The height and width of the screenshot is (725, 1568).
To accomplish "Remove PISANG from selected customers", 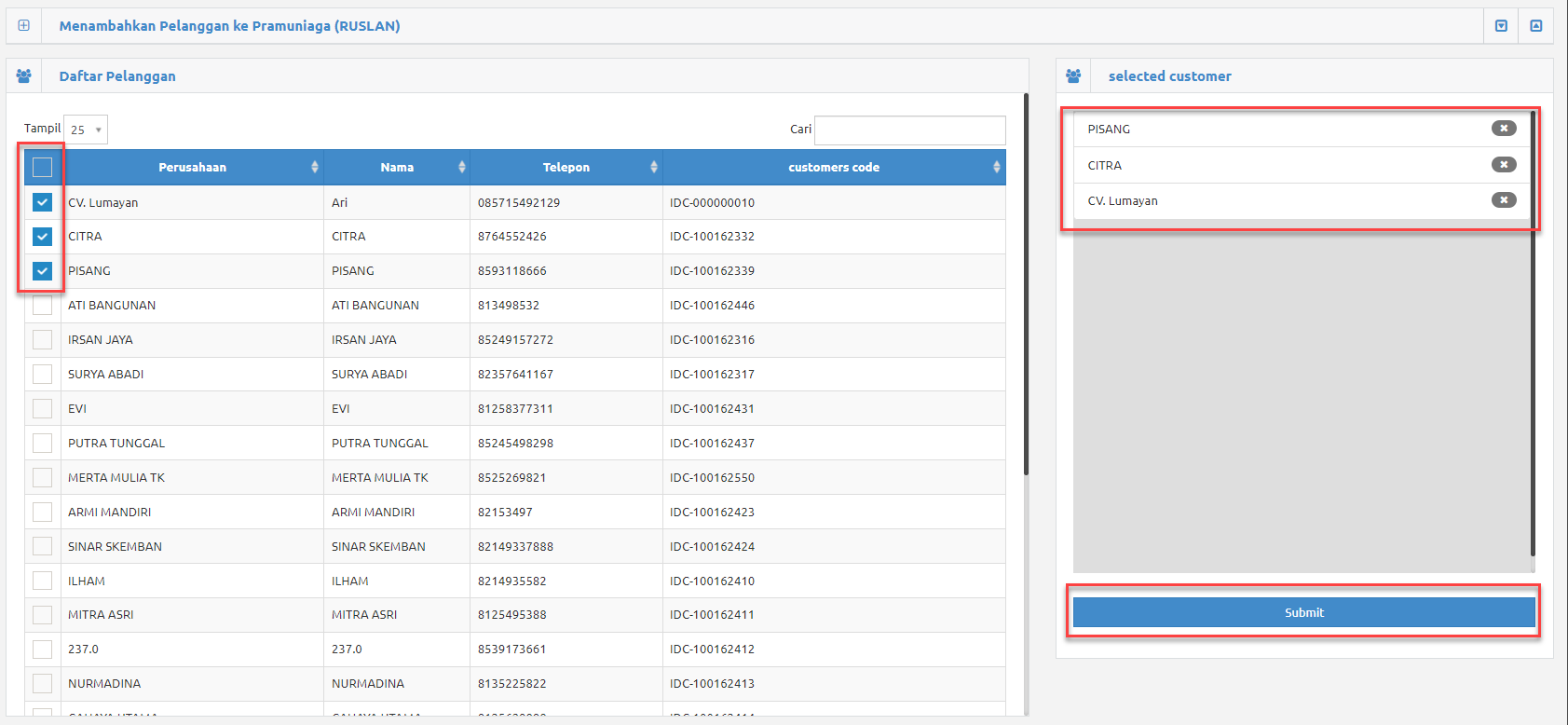I will coord(1504,129).
